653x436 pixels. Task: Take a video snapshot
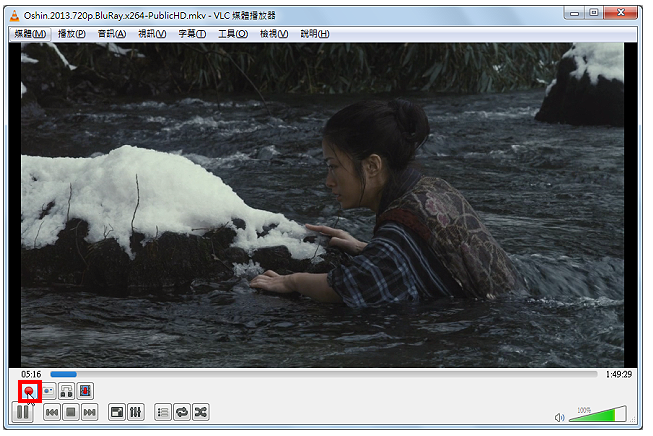[x=49, y=391]
